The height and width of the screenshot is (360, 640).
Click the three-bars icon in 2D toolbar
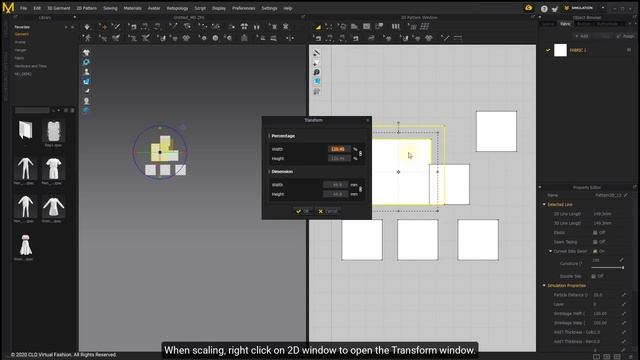pyautogui.click(x=396, y=27)
